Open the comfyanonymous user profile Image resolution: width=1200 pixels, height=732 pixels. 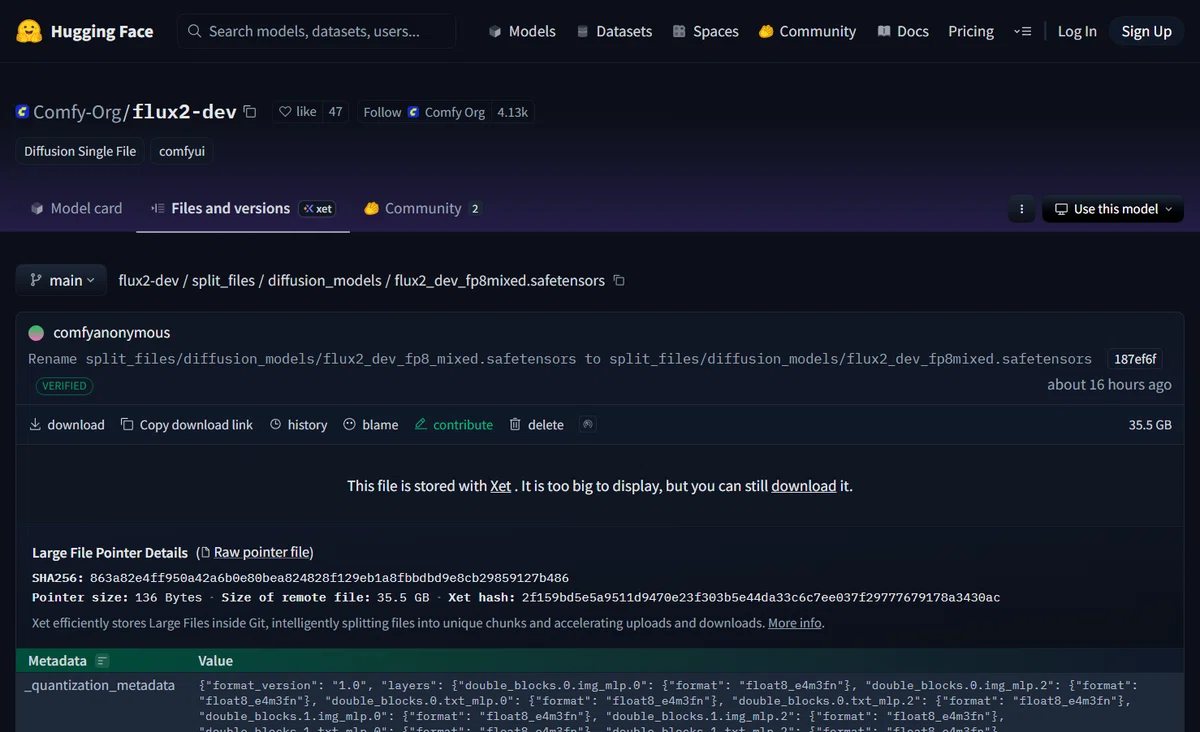click(x=112, y=333)
